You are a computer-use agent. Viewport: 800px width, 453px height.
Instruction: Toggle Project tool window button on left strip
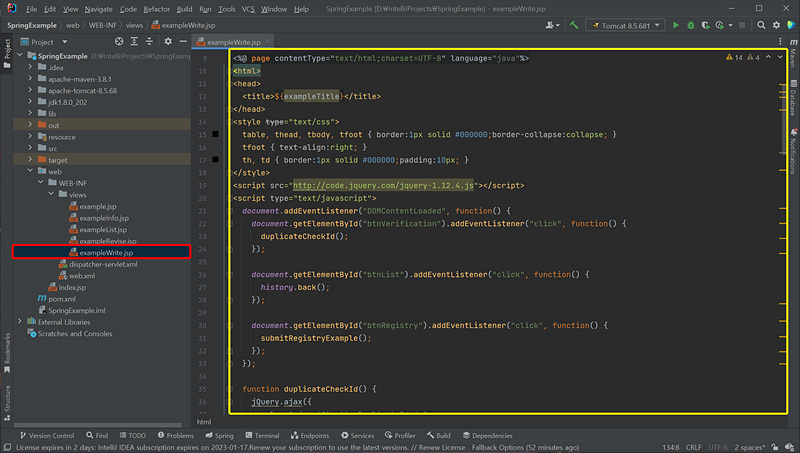(7, 54)
